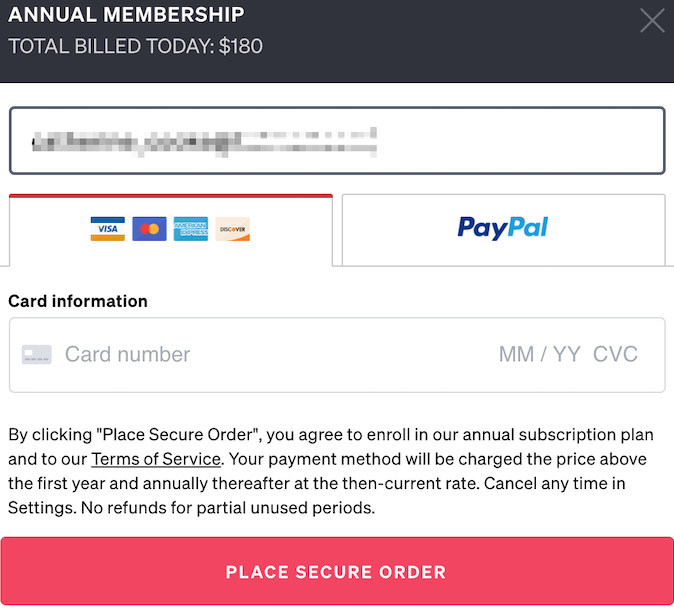The width and height of the screenshot is (674, 615).
Task: Click the Place Secure Order button
Action: click(337, 571)
